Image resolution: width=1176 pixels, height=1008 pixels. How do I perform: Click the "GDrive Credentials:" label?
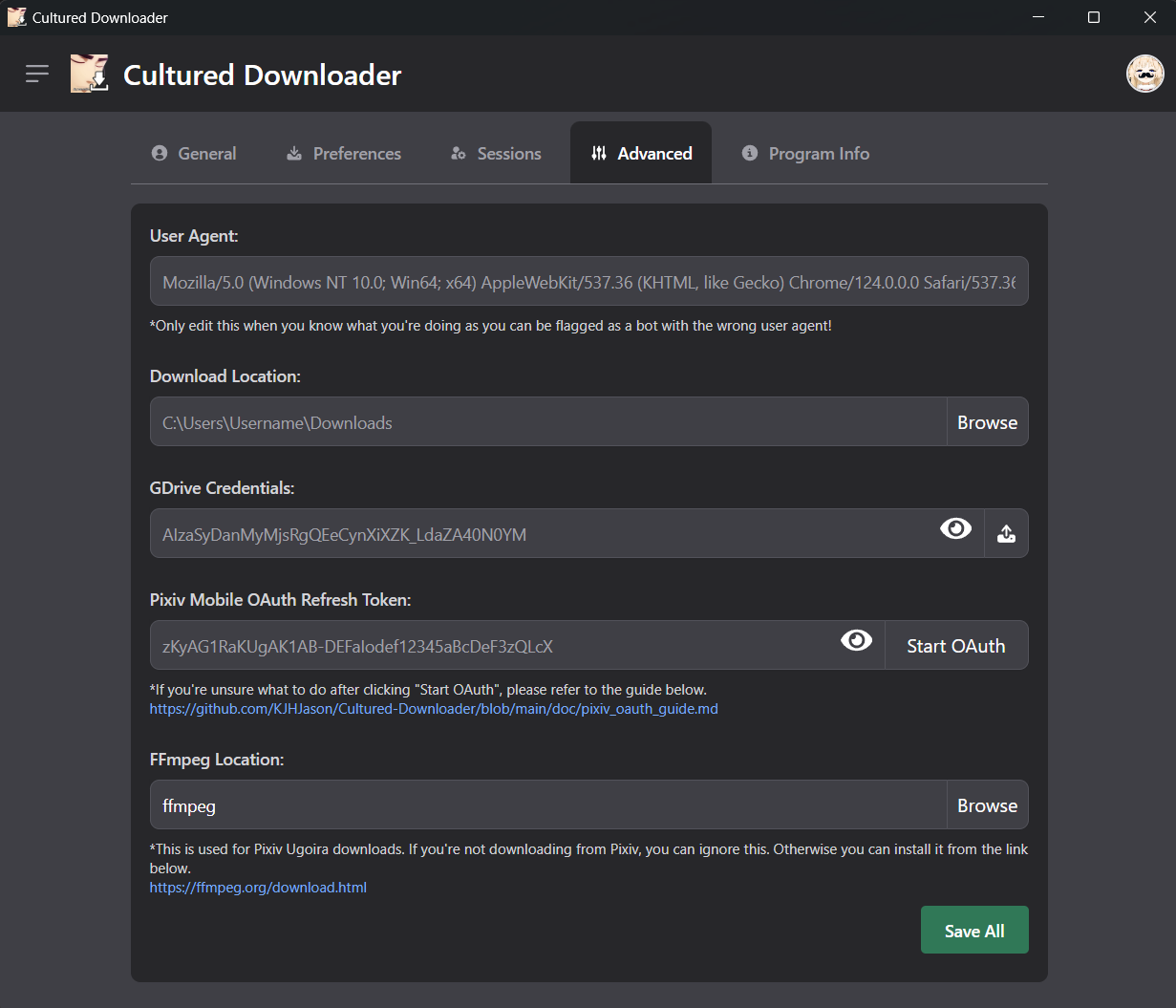click(222, 488)
